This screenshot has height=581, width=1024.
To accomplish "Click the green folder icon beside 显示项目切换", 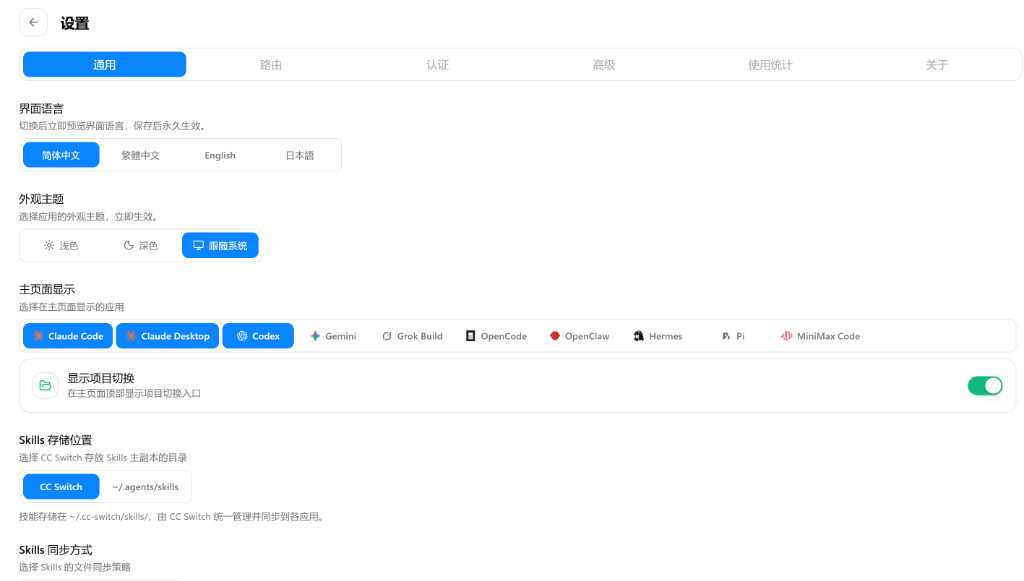I will click(45, 386).
